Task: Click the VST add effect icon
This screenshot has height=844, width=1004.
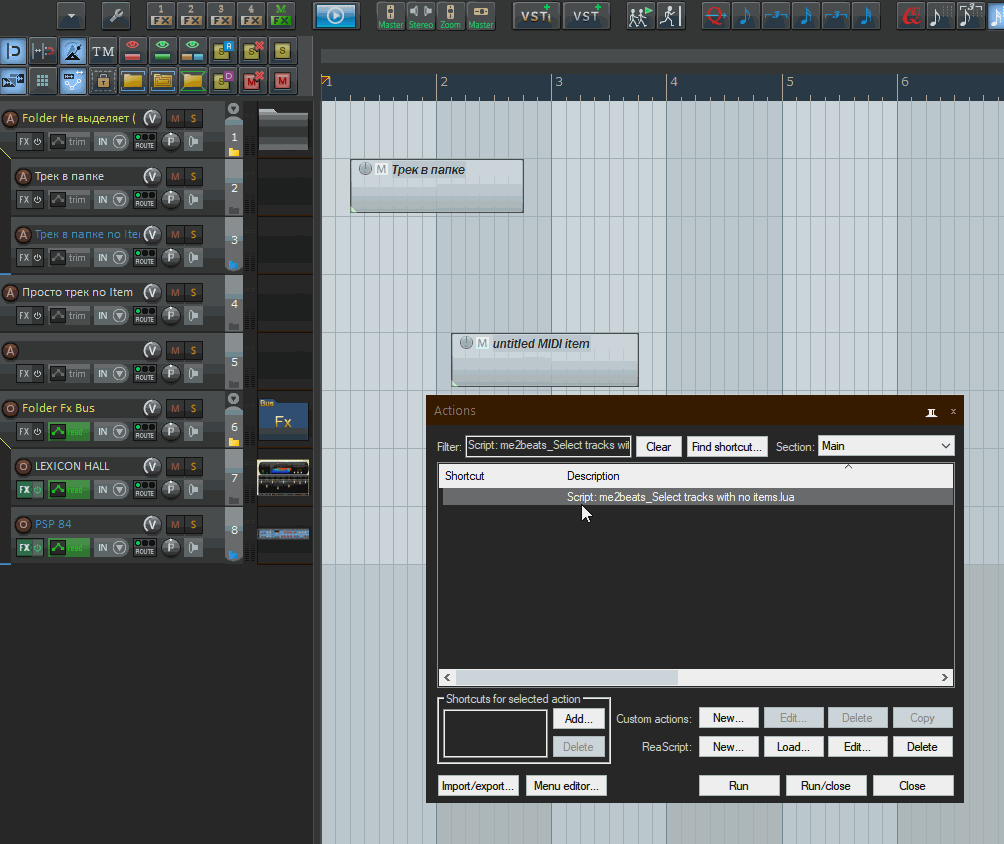Action: coord(586,16)
